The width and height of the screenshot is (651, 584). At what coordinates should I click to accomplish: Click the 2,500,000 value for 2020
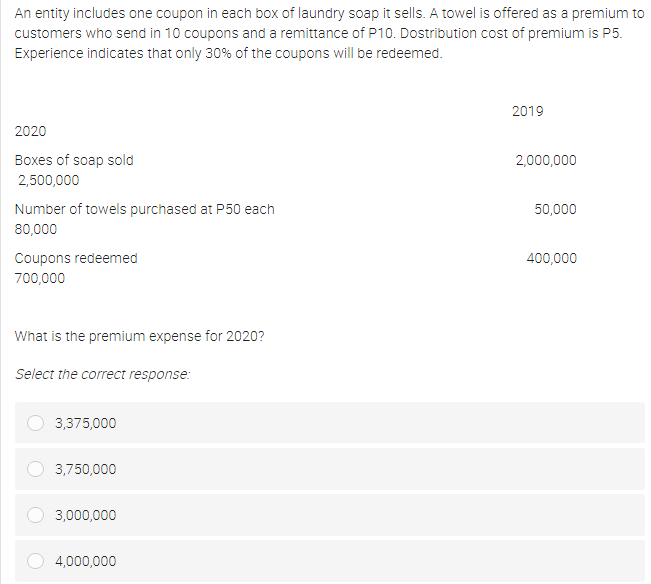[x=49, y=180]
